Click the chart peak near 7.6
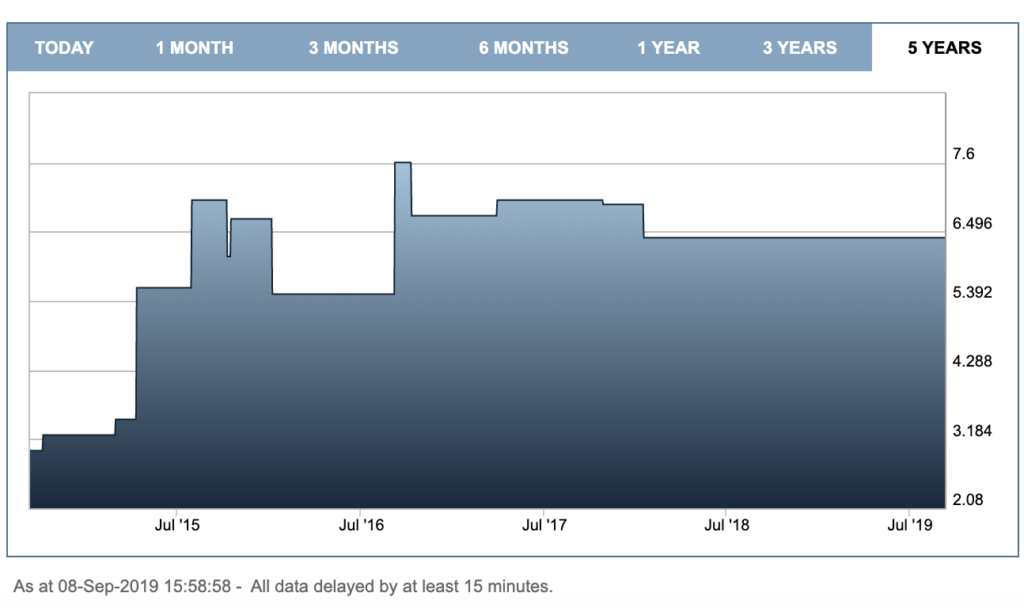 403,163
